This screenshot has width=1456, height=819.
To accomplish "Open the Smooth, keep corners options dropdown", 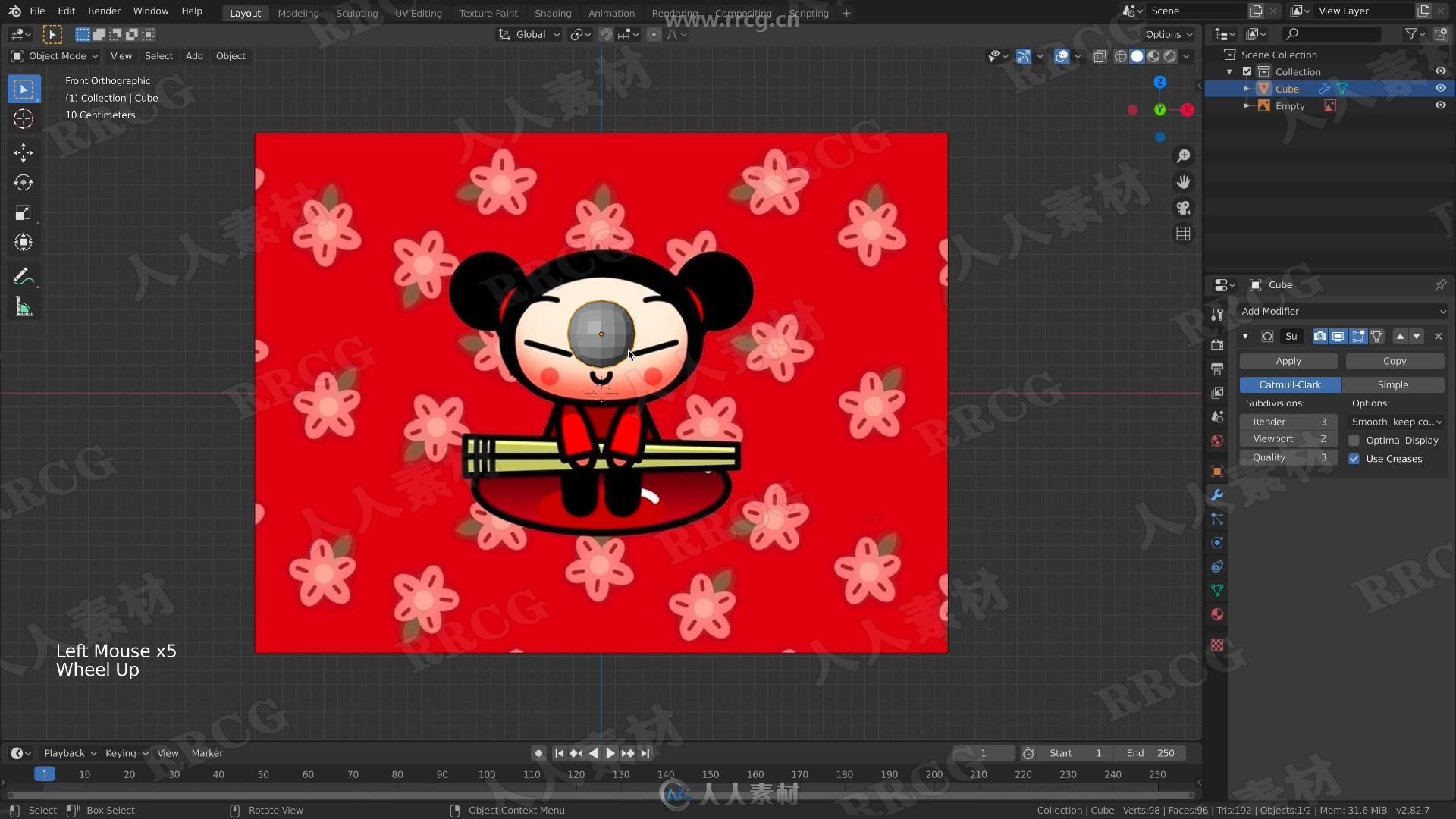I will 1396,422.
